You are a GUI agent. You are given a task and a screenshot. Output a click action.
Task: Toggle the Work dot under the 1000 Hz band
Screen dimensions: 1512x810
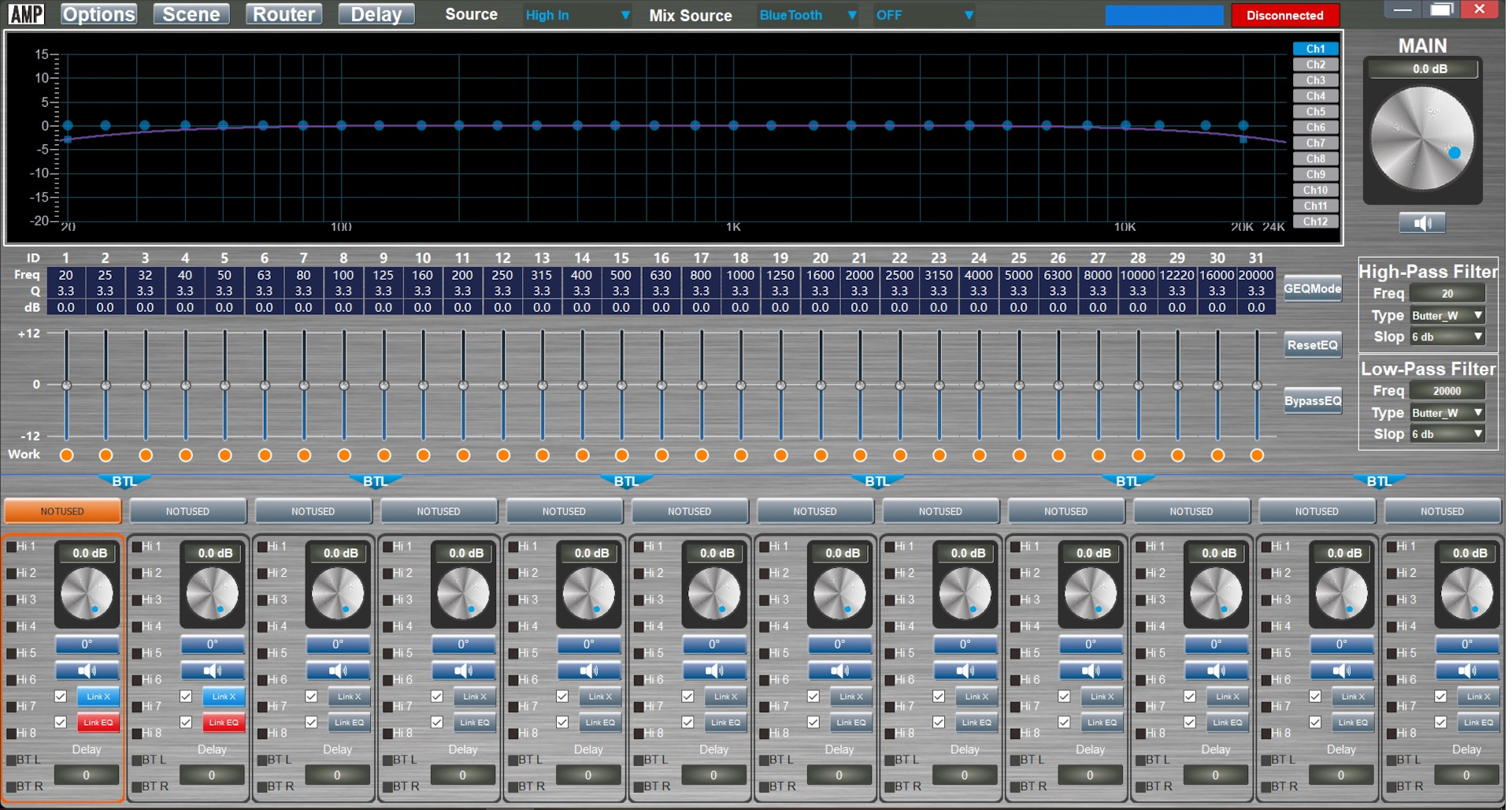[740, 455]
